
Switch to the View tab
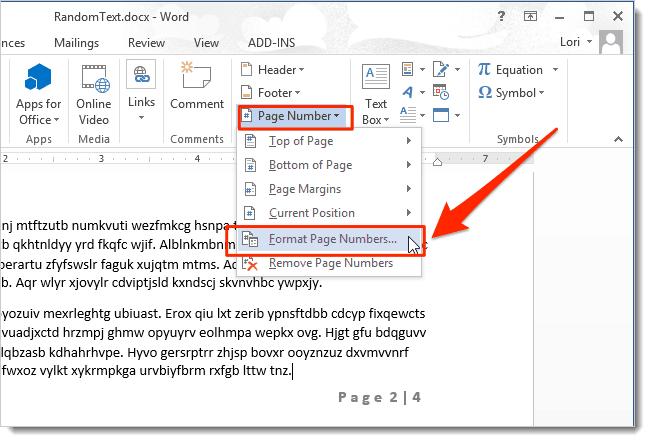point(206,43)
